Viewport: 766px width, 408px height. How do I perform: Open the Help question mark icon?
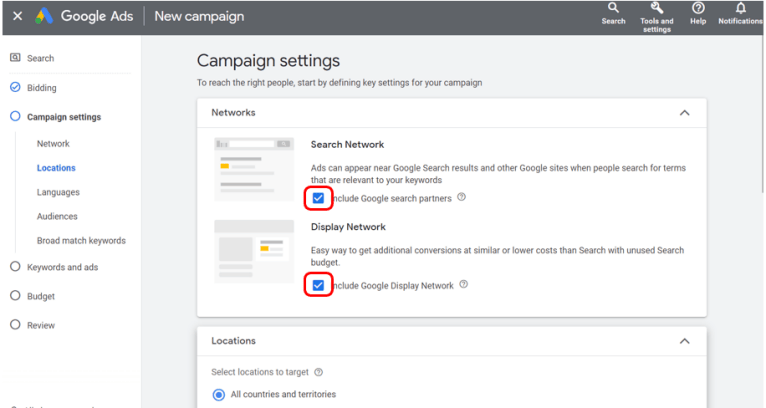(698, 8)
